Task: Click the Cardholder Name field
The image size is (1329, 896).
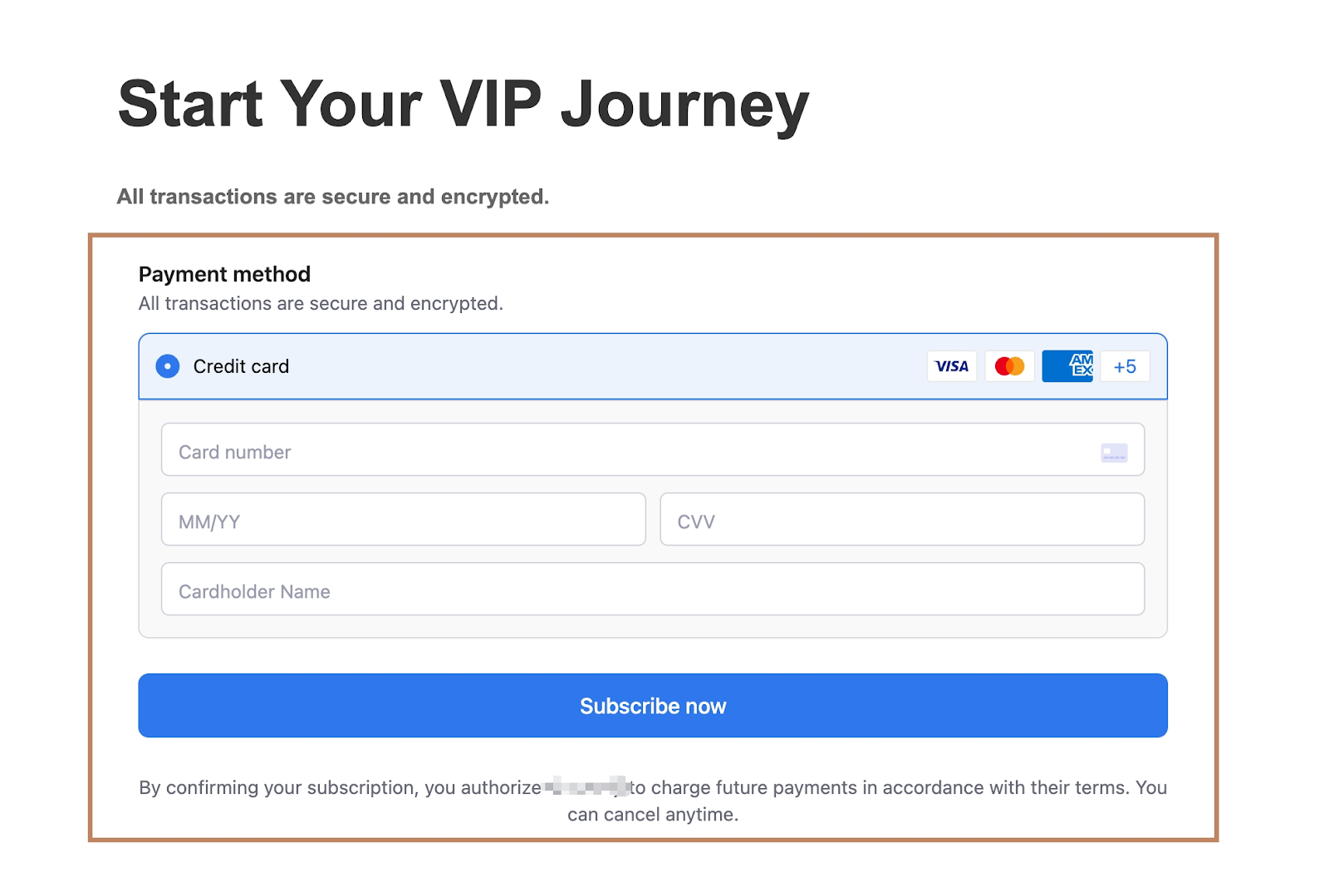Action: pos(653,590)
